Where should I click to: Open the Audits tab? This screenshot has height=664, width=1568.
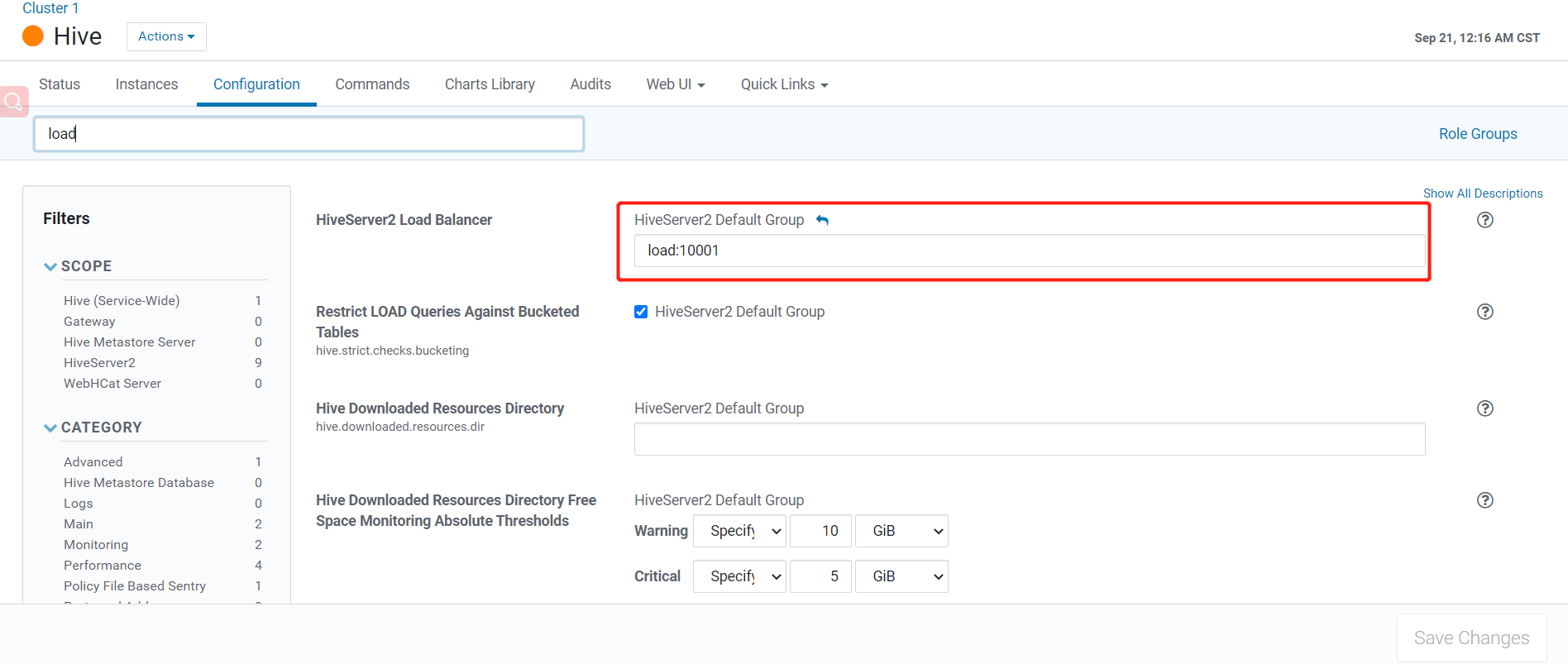(x=590, y=84)
